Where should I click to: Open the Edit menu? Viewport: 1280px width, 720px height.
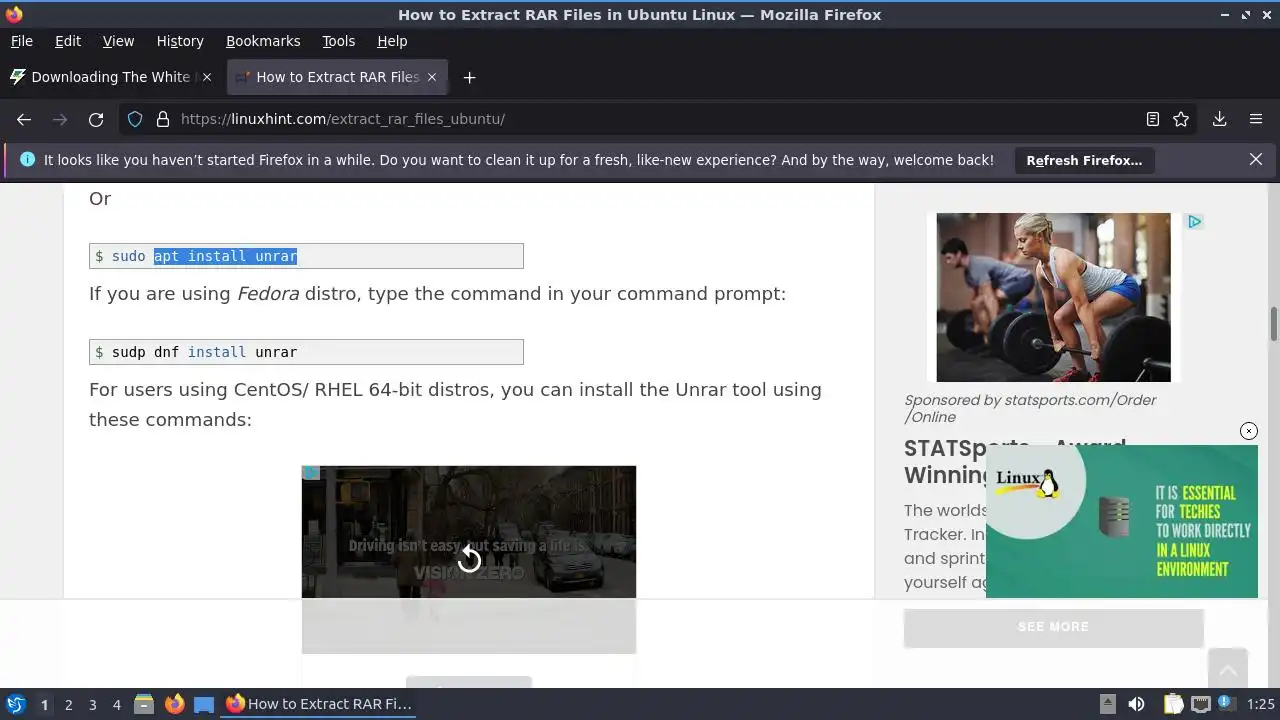[68, 41]
